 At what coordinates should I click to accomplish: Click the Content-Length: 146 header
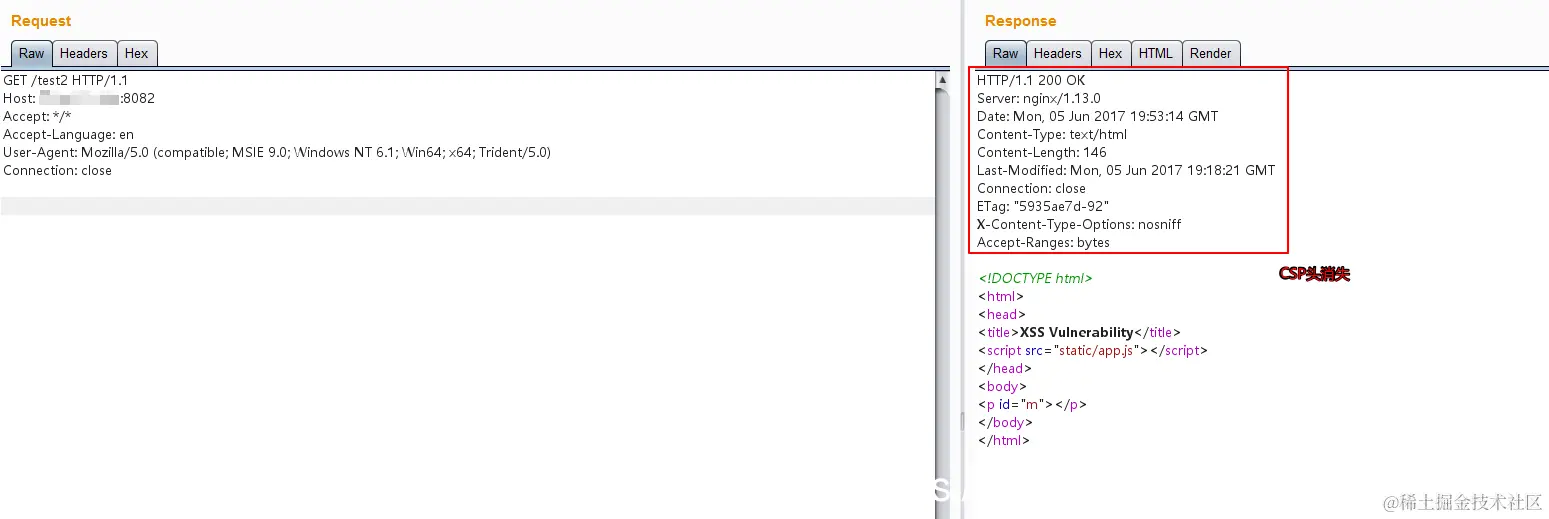[x=1042, y=152]
